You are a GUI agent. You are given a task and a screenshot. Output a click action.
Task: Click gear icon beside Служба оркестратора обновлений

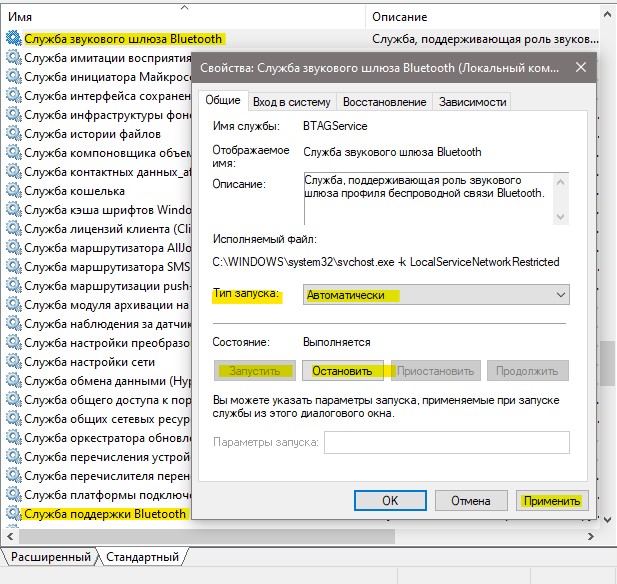(14, 438)
